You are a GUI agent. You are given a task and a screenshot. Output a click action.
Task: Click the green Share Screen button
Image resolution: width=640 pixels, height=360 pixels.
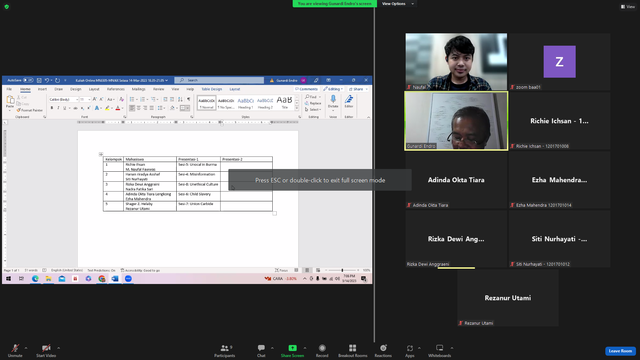coord(292,350)
